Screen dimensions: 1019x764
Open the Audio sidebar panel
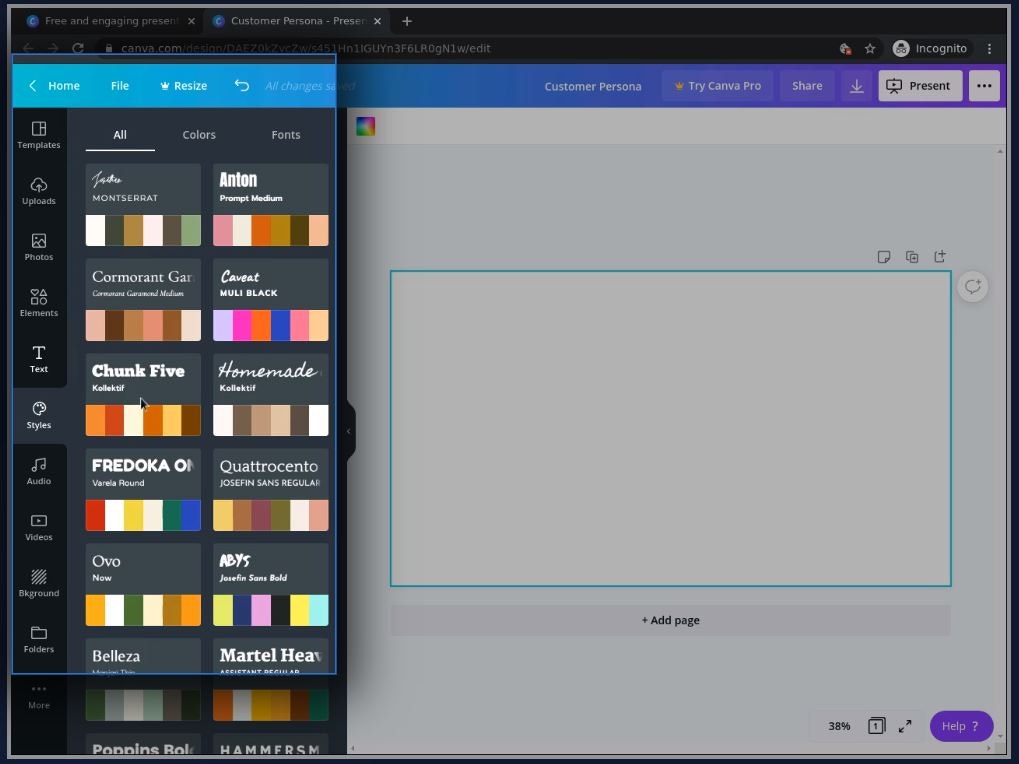39,472
